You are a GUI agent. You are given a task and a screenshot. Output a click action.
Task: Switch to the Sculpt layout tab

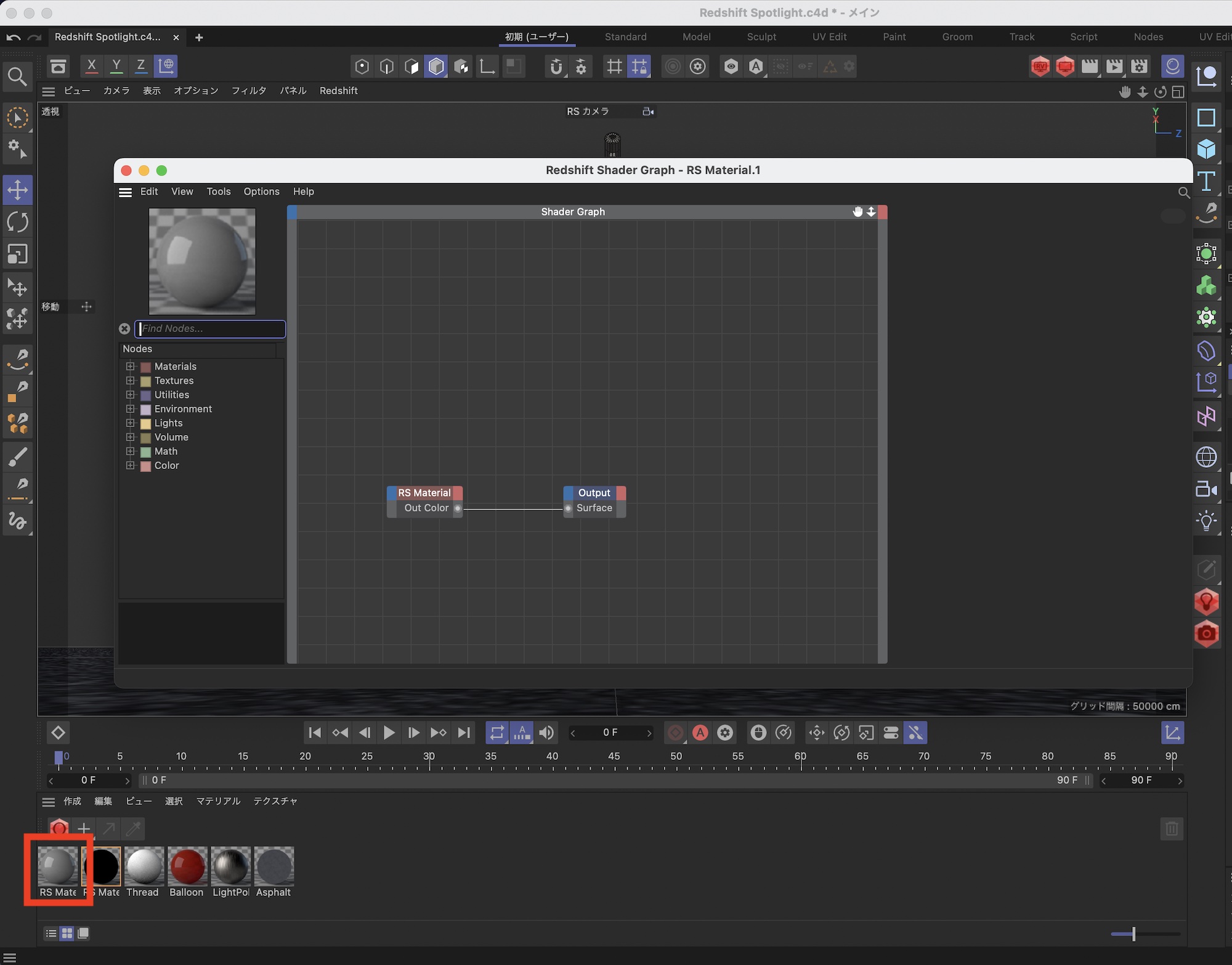pos(761,37)
